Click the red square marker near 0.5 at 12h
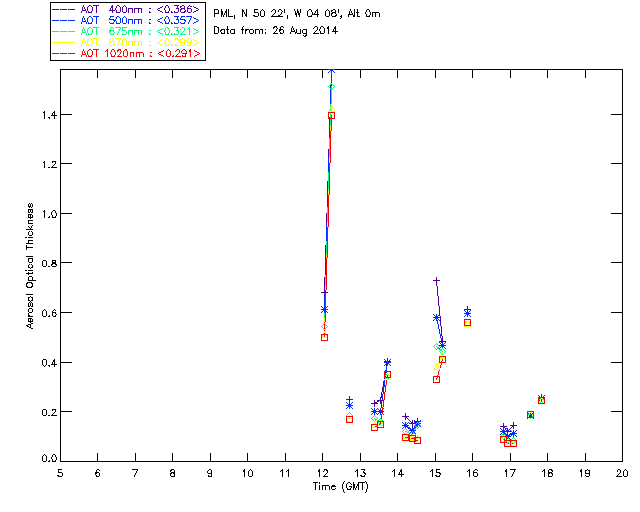Screen dimensions: 640x512 point(324,337)
